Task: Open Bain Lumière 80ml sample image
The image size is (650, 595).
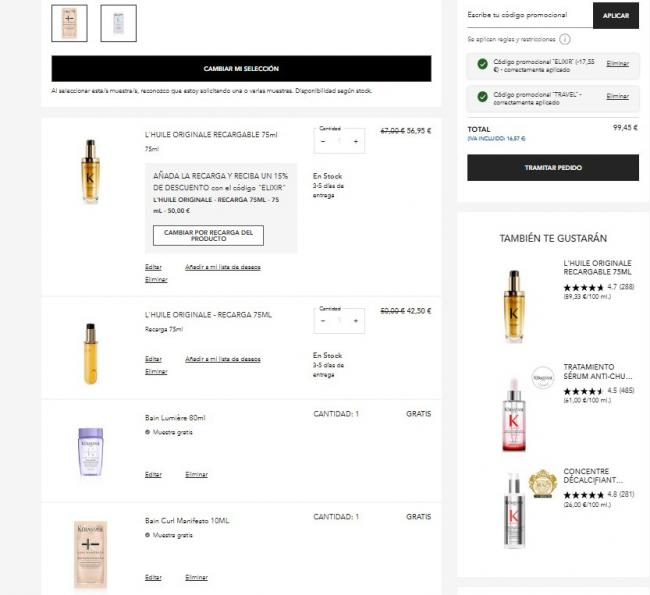Action: coord(90,452)
